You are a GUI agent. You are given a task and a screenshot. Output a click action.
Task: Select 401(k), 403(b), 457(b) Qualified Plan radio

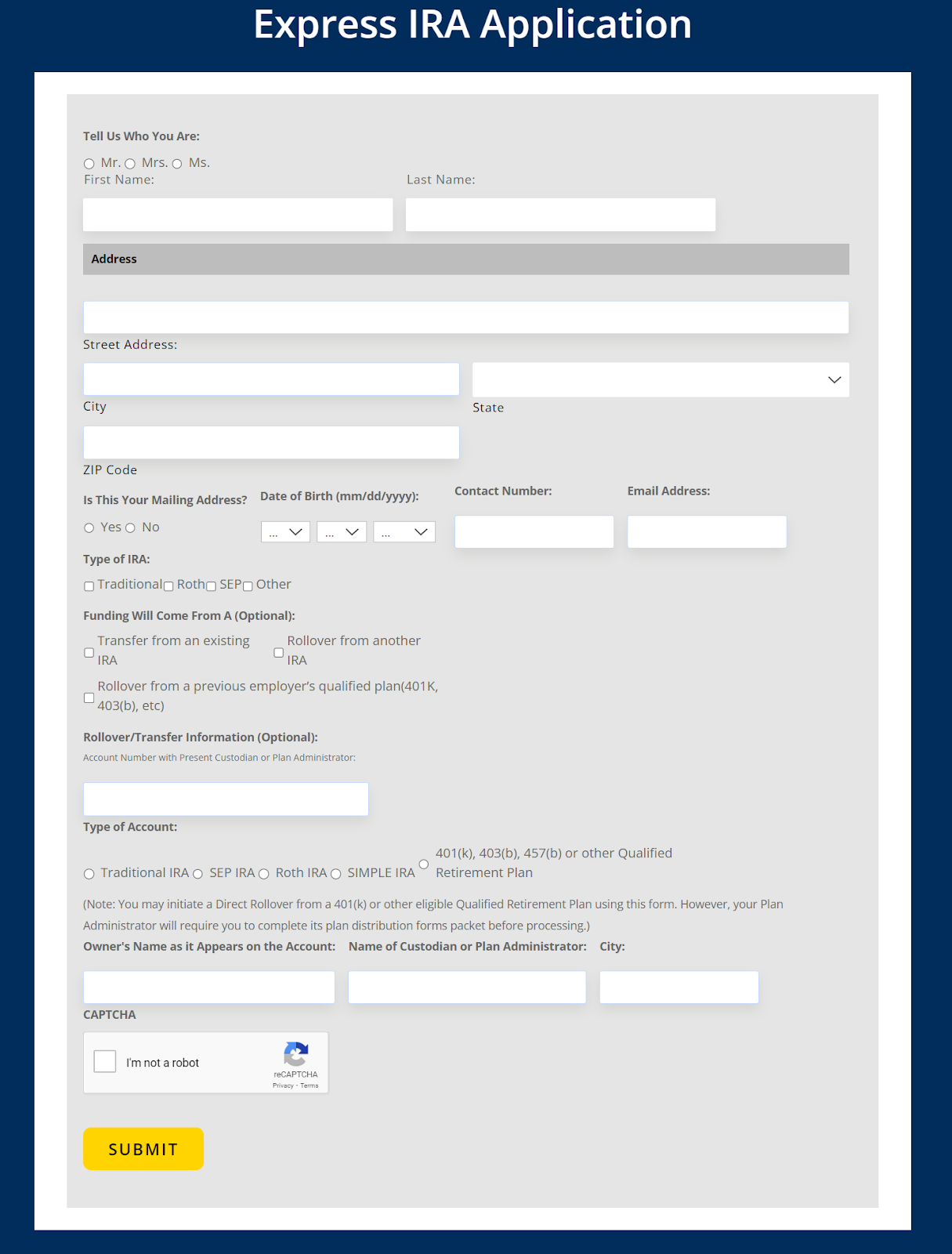[424, 864]
